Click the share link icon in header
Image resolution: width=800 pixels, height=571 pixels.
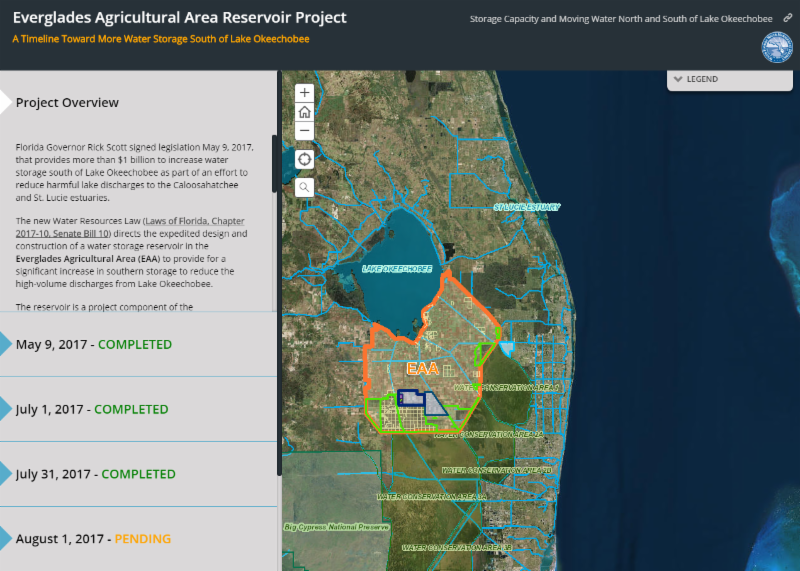tap(787, 18)
